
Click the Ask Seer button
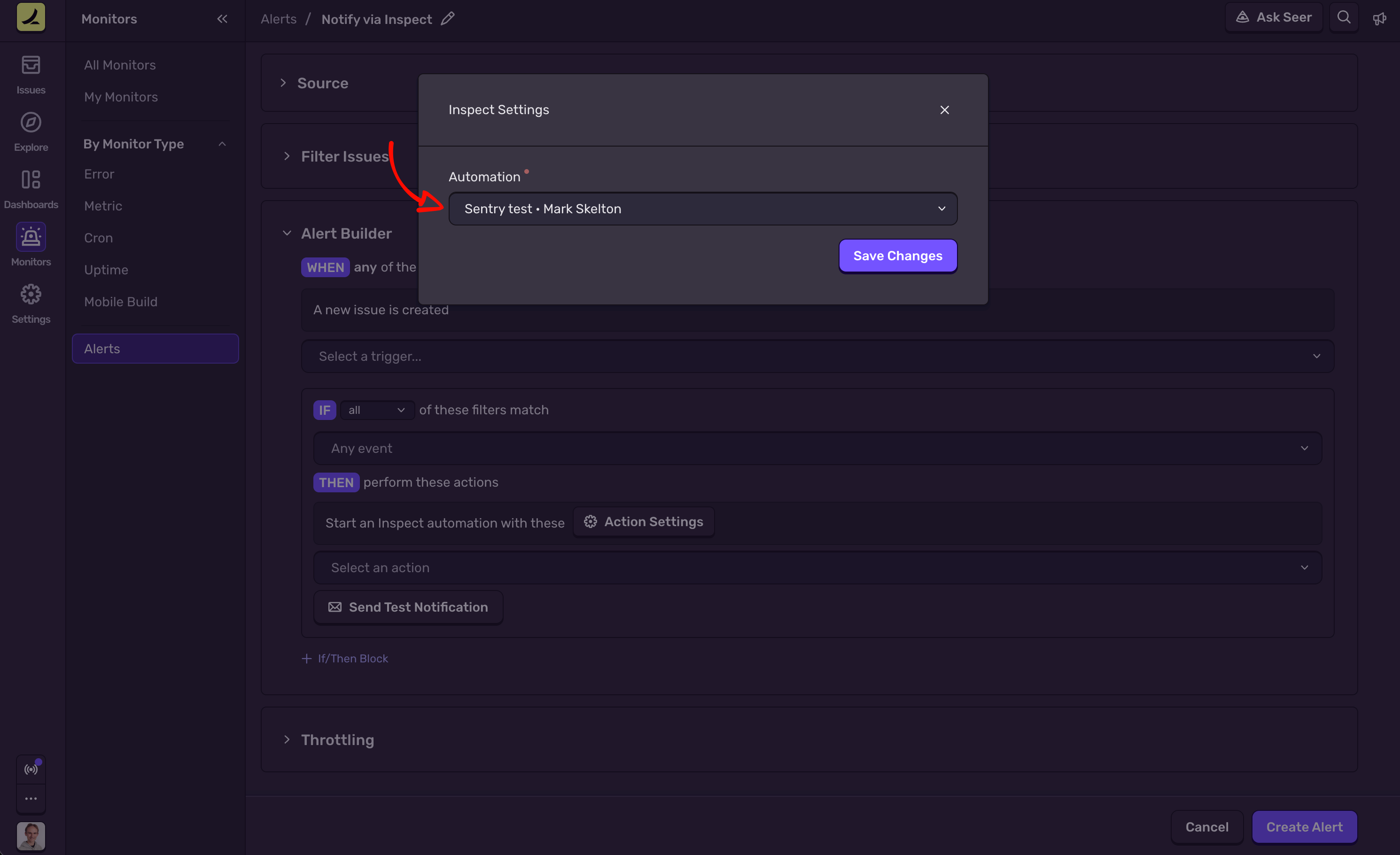pyautogui.click(x=1274, y=17)
